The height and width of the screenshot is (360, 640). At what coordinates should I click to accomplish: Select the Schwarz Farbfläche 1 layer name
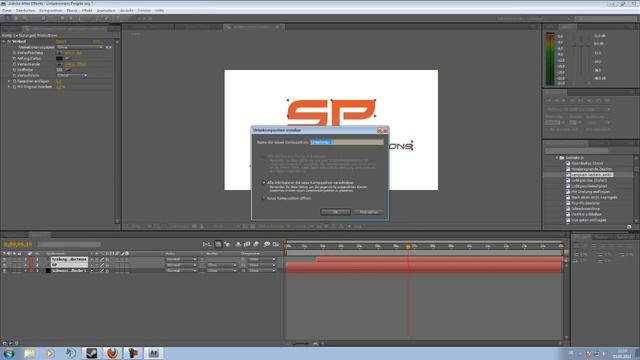pos(69,271)
